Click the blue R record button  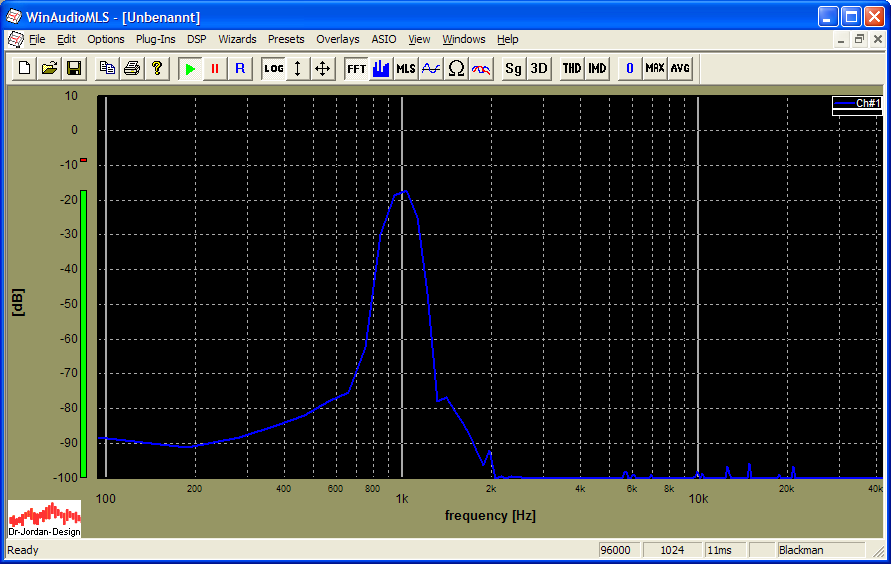(239, 68)
